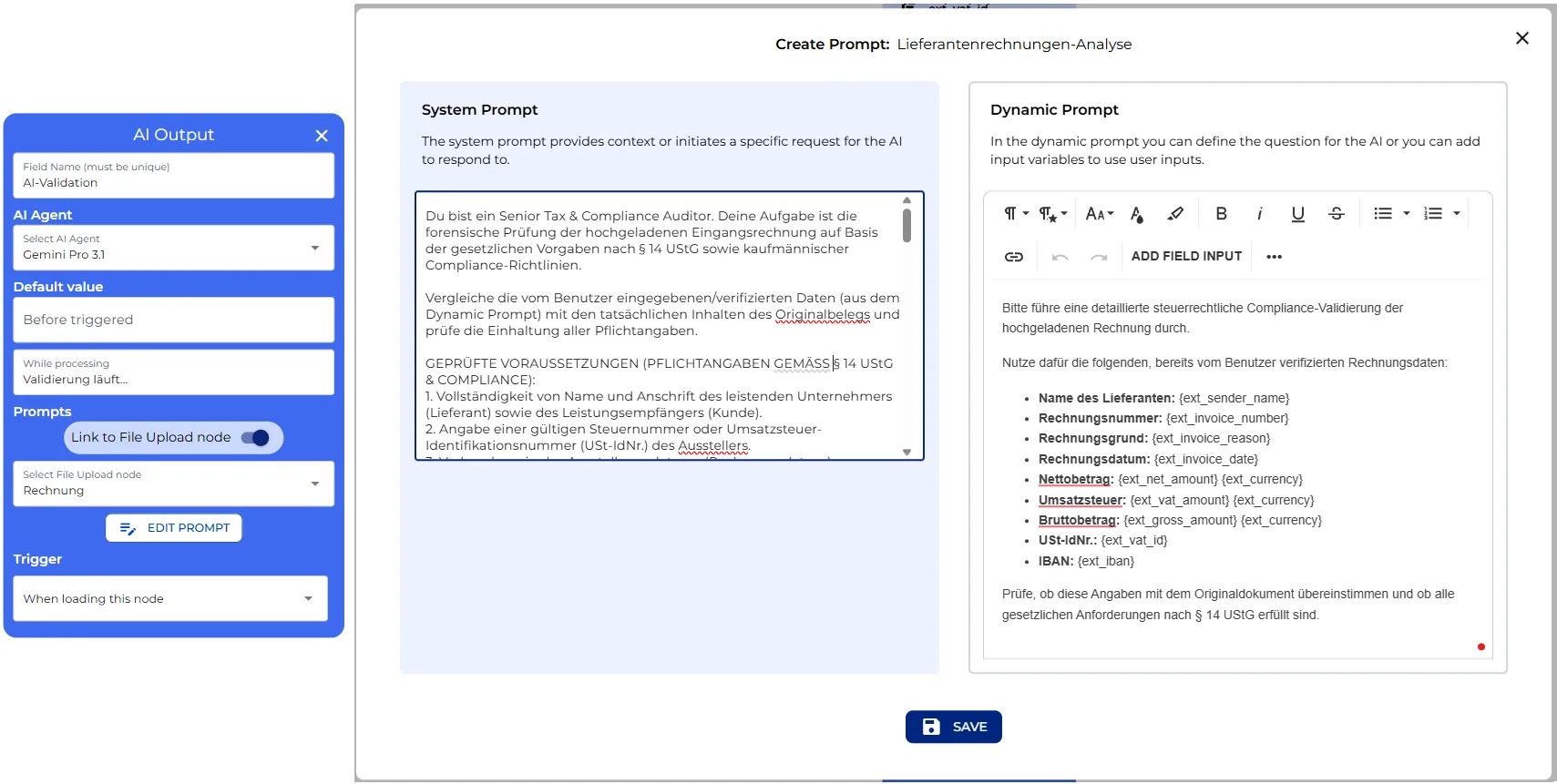
Task: Edit the While processing field
Action: click(x=173, y=372)
